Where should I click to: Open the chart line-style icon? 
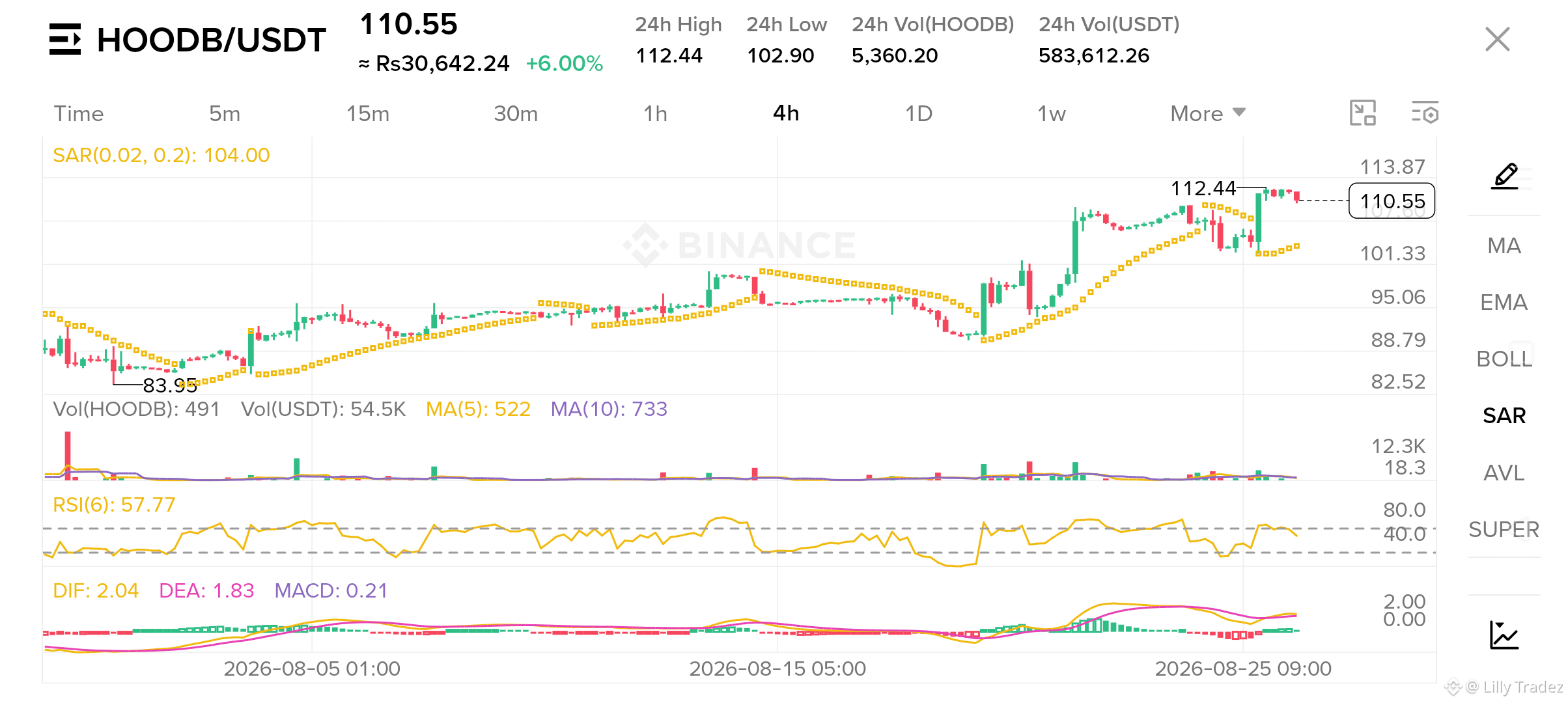(x=1504, y=635)
